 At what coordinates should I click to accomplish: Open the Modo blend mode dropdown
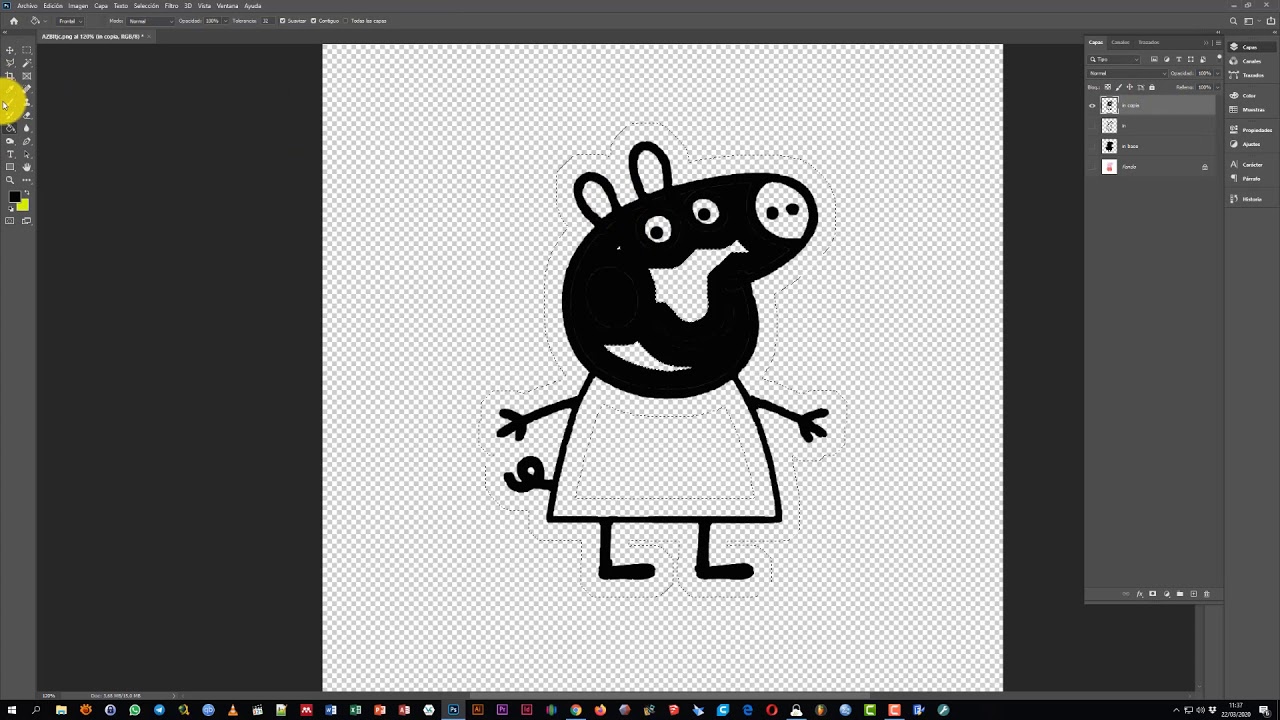[x=150, y=21]
